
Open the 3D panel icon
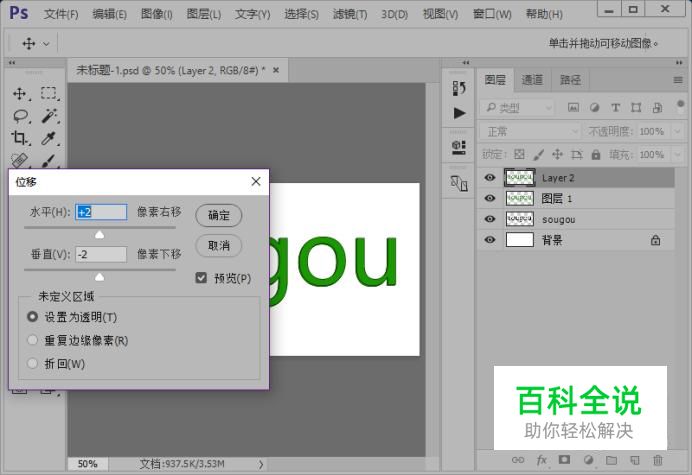(x=459, y=147)
